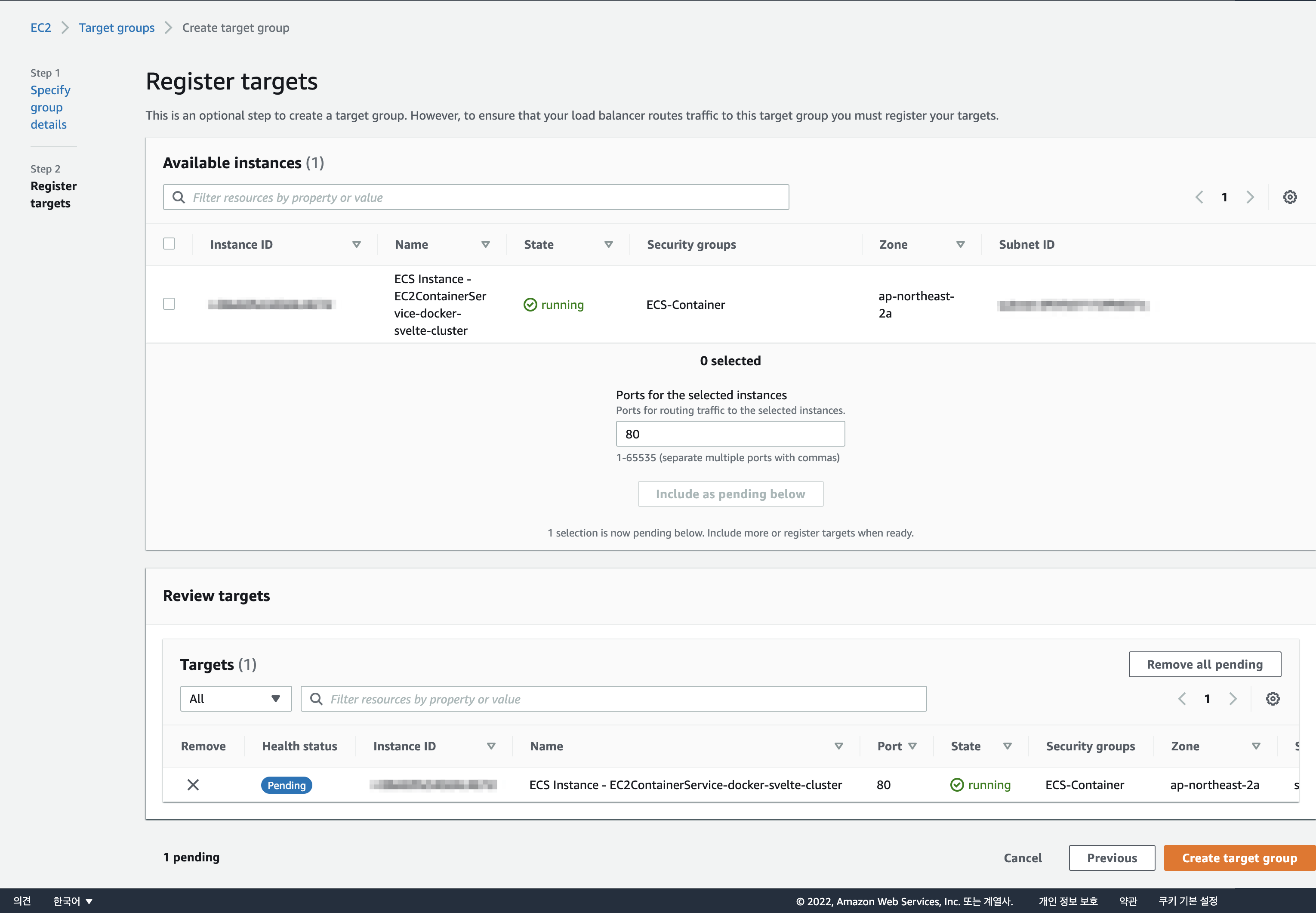Click Create target group button
Image resolution: width=1316 pixels, height=913 pixels.
click(1239, 857)
